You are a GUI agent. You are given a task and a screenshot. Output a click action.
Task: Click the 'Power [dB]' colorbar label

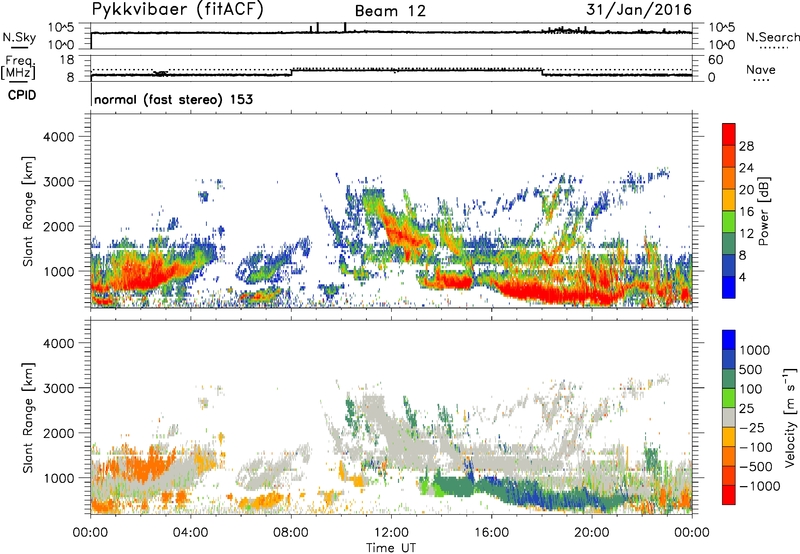click(x=764, y=211)
